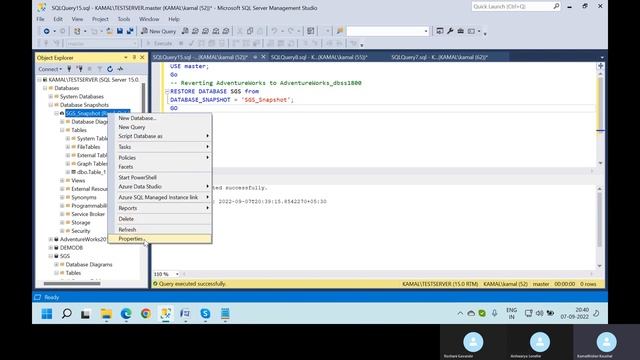Open the Tasks submenu in context menu
The height and width of the screenshot is (360, 640).
tap(160, 147)
